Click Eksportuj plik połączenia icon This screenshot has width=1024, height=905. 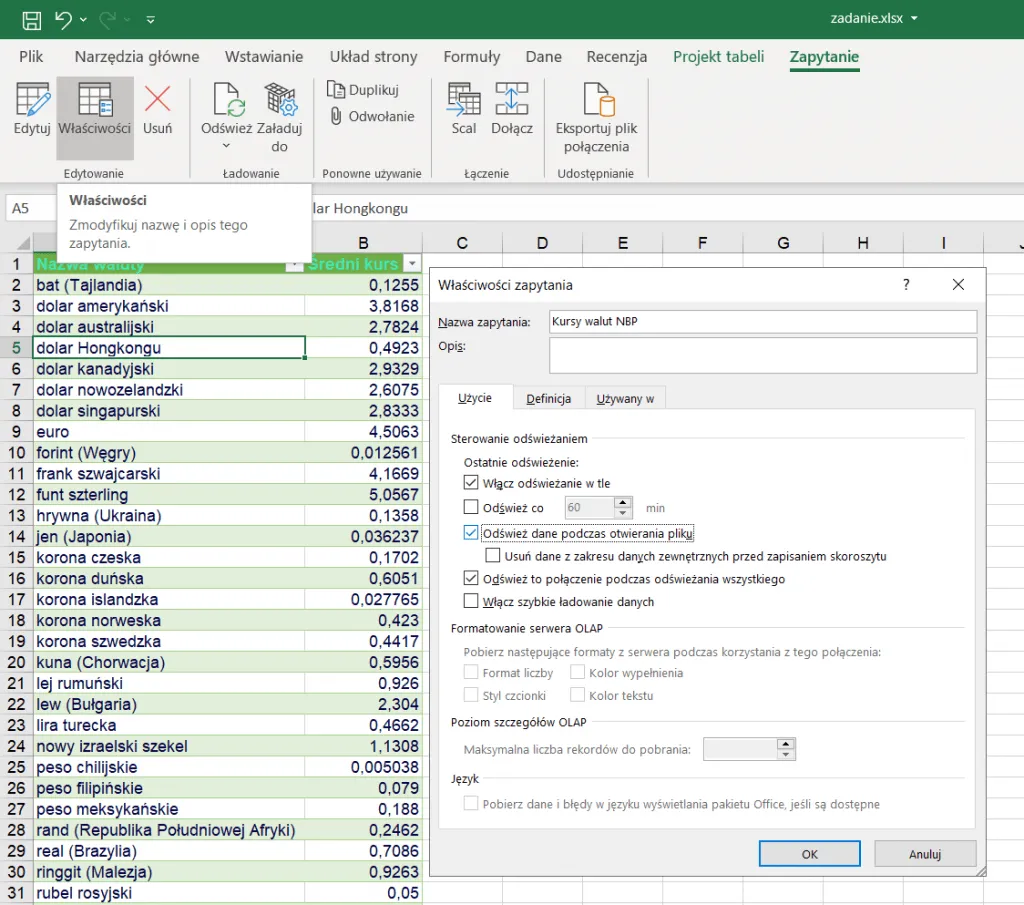[x=599, y=100]
